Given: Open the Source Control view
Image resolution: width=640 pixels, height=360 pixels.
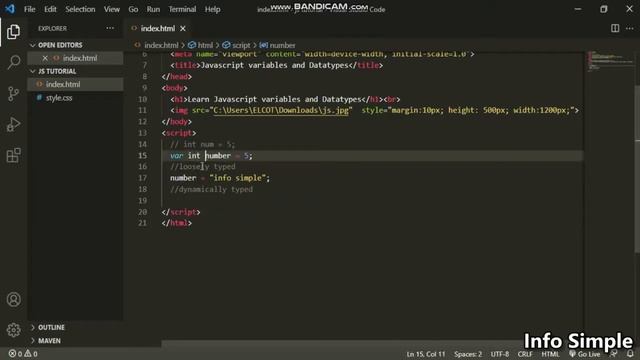Looking at the screenshot, I should click(x=13, y=93).
